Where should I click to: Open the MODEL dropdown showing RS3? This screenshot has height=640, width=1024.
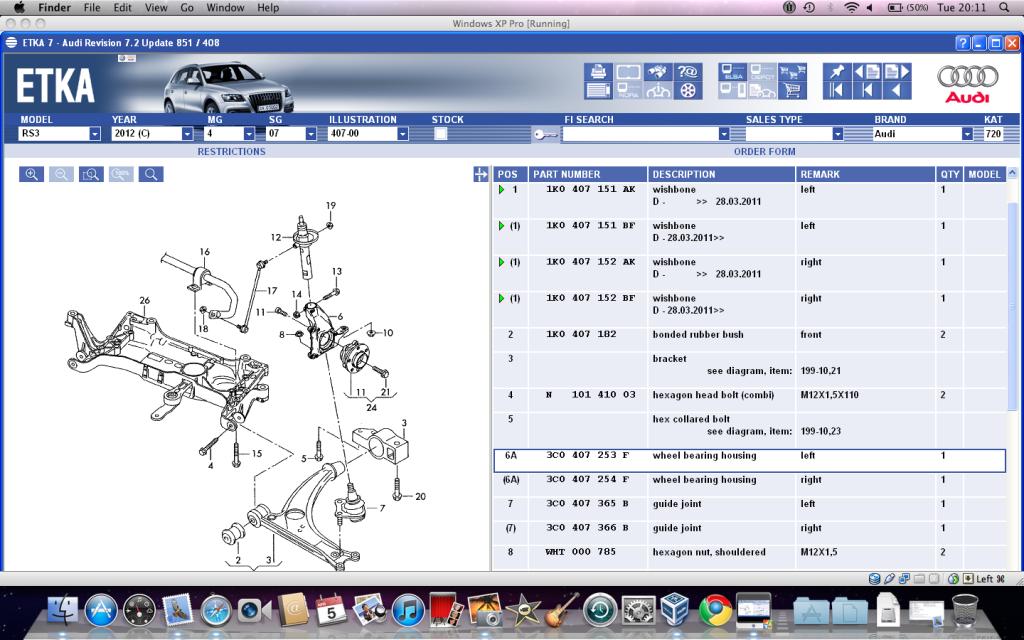(x=95, y=134)
